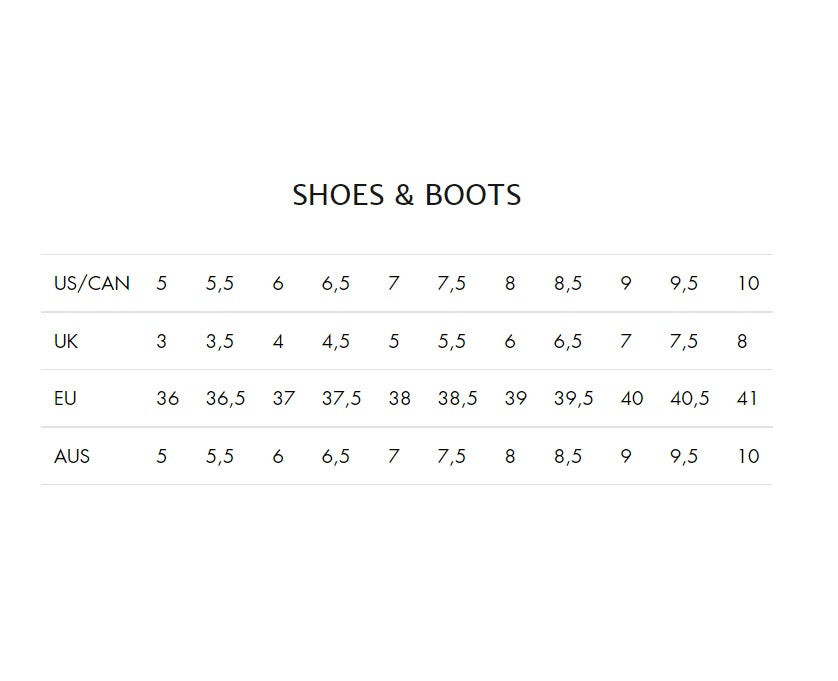Click the AUS row label

(x=72, y=456)
